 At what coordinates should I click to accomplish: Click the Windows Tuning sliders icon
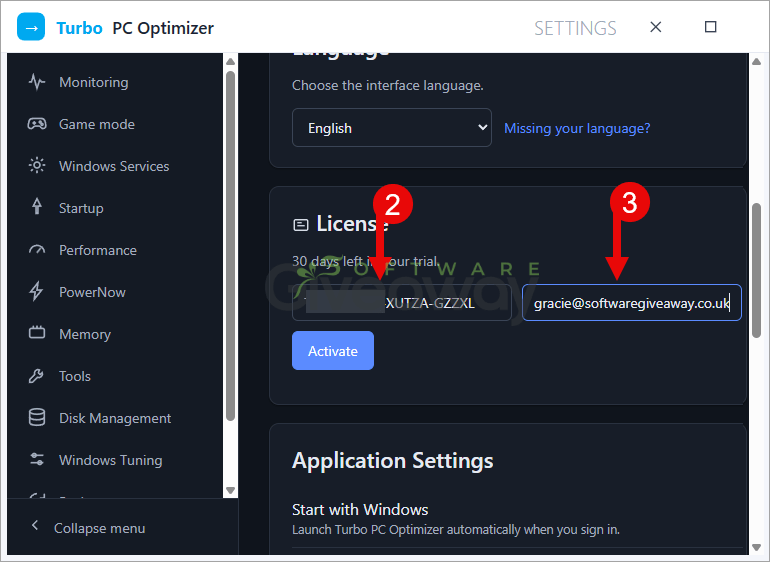pyautogui.click(x=37, y=459)
